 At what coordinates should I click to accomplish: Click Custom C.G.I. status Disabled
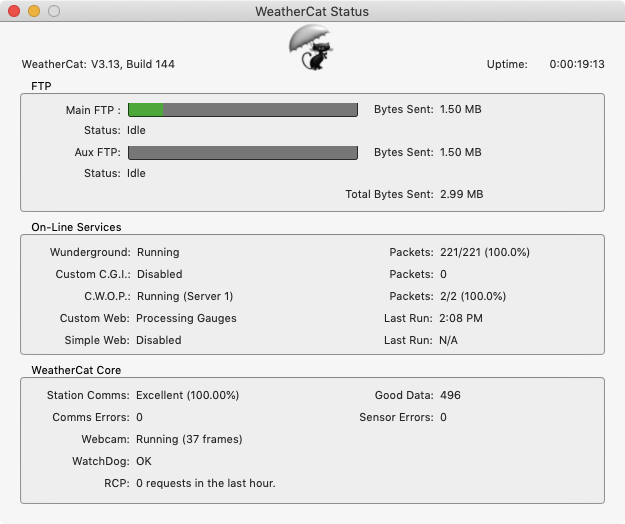point(159,274)
